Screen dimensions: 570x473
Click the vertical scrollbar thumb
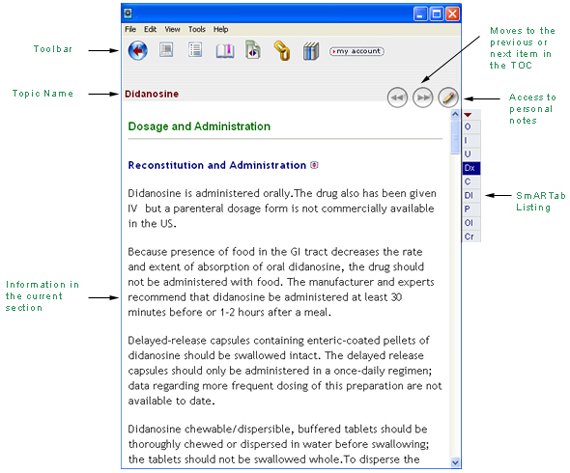[455, 137]
